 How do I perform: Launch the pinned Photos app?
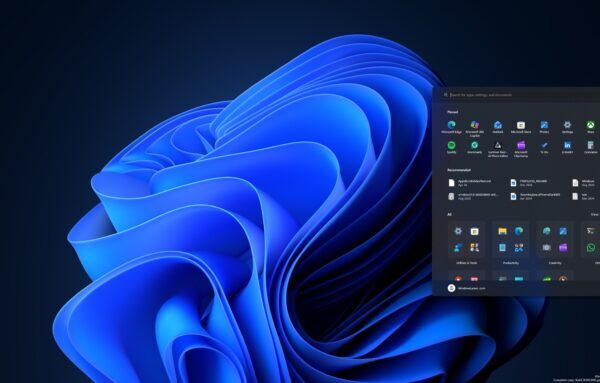(544, 127)
